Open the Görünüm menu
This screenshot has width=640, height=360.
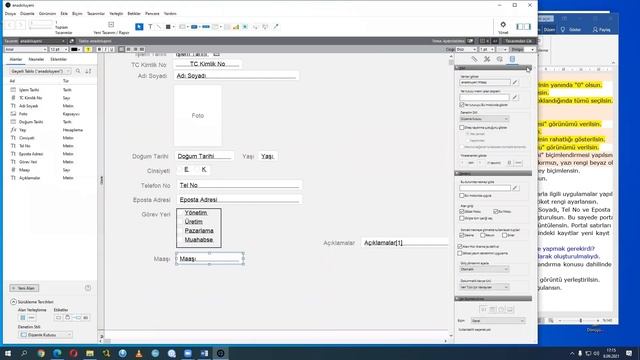click(x=47, y=13)
